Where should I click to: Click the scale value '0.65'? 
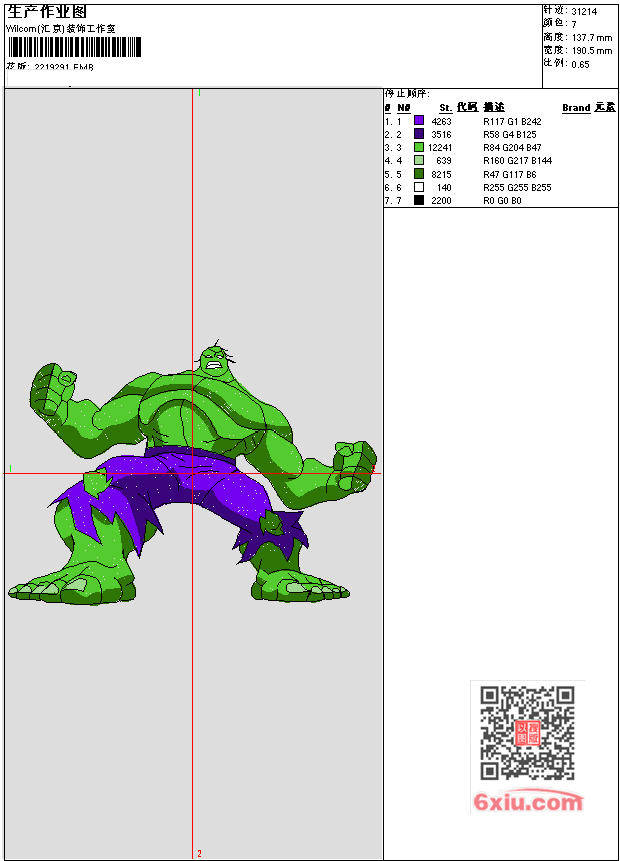580,65
